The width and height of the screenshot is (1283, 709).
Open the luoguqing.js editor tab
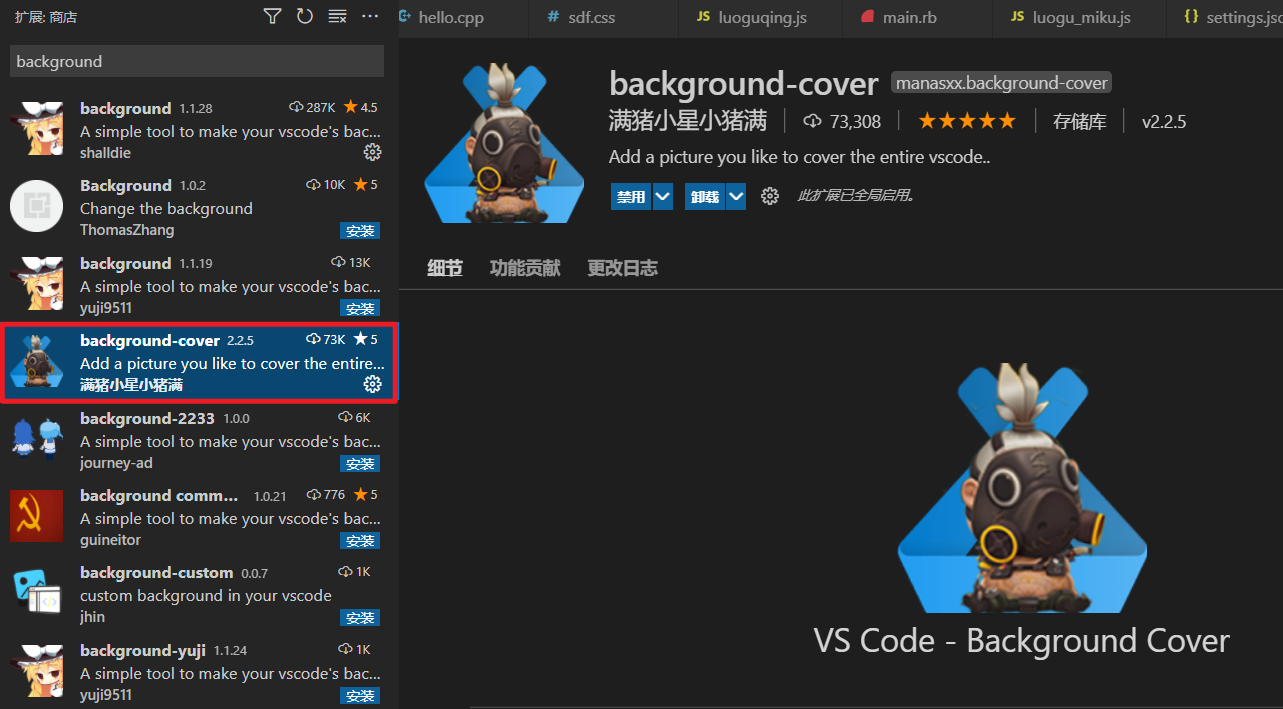pyautogui.click(x=759, y=18)
